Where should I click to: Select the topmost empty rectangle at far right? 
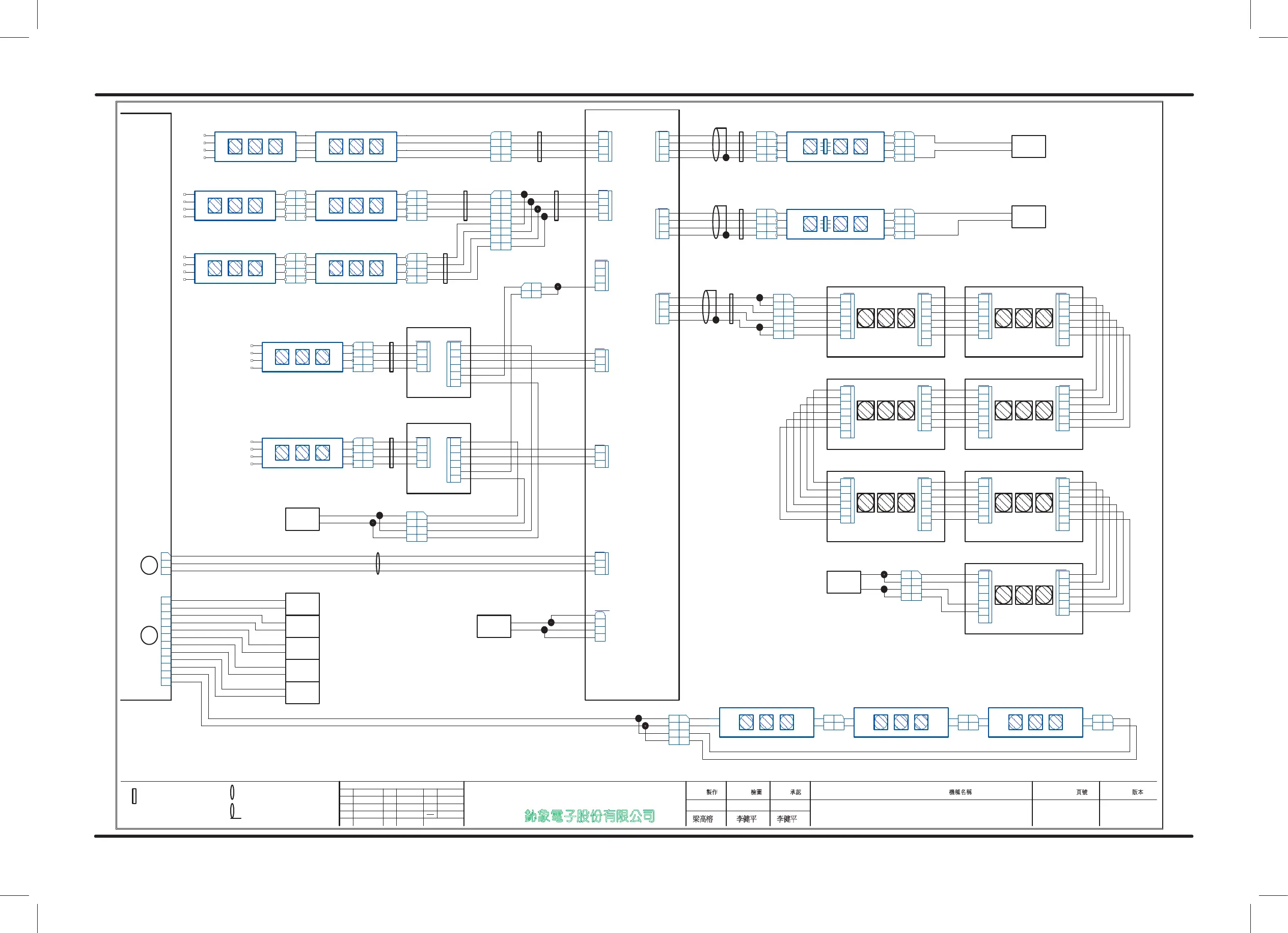1028,146
